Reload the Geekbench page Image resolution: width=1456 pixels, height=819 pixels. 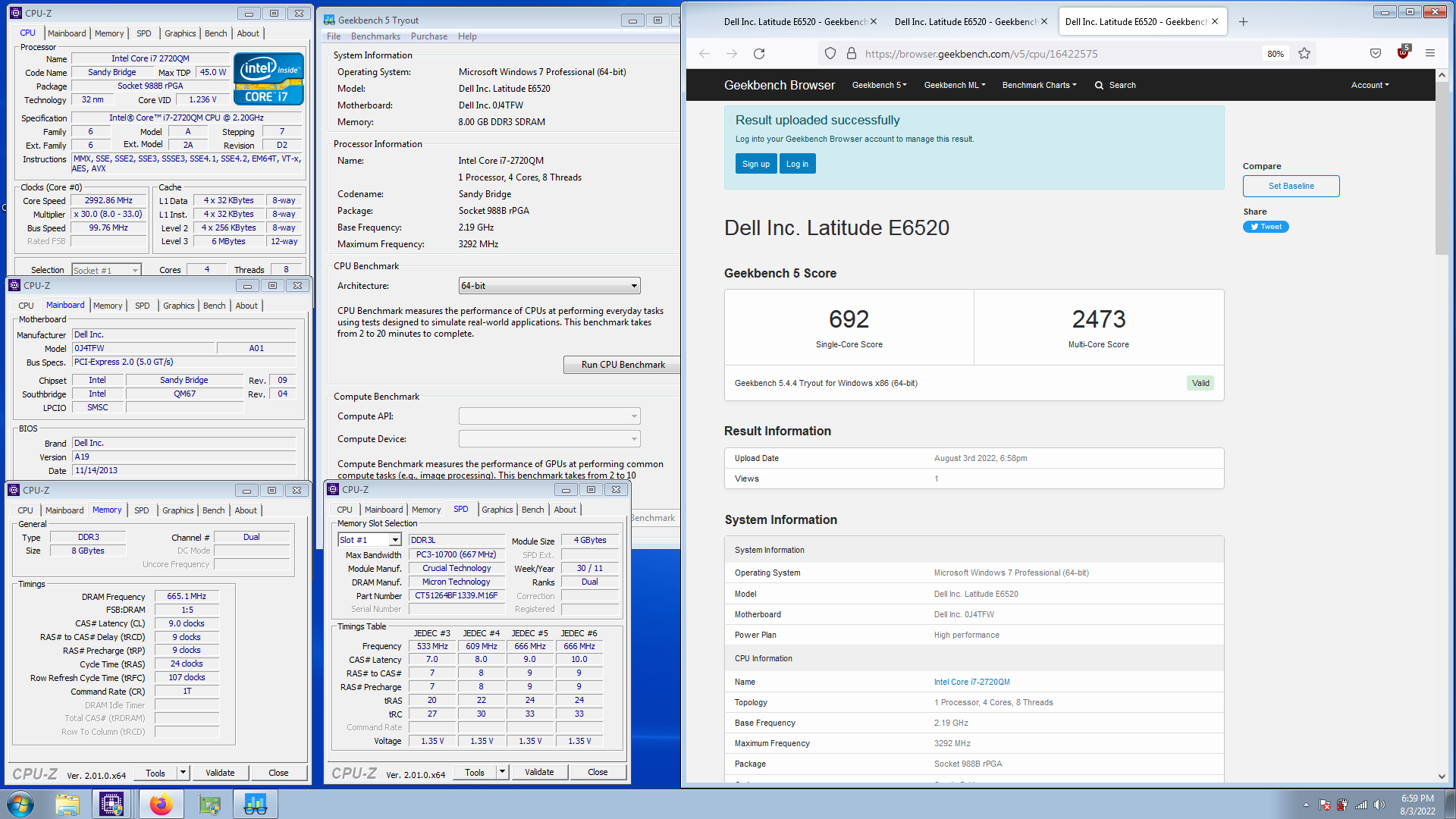[759, 54]
